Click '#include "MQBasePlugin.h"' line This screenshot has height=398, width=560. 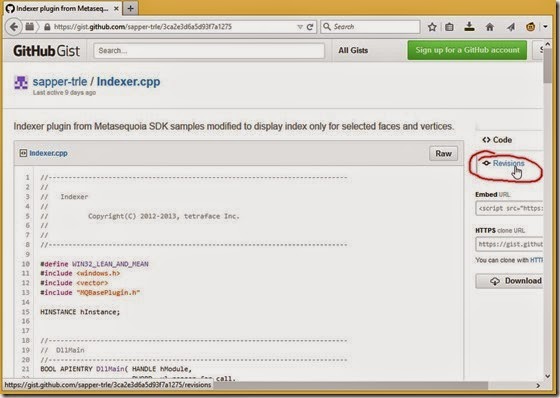pos(90,293)
